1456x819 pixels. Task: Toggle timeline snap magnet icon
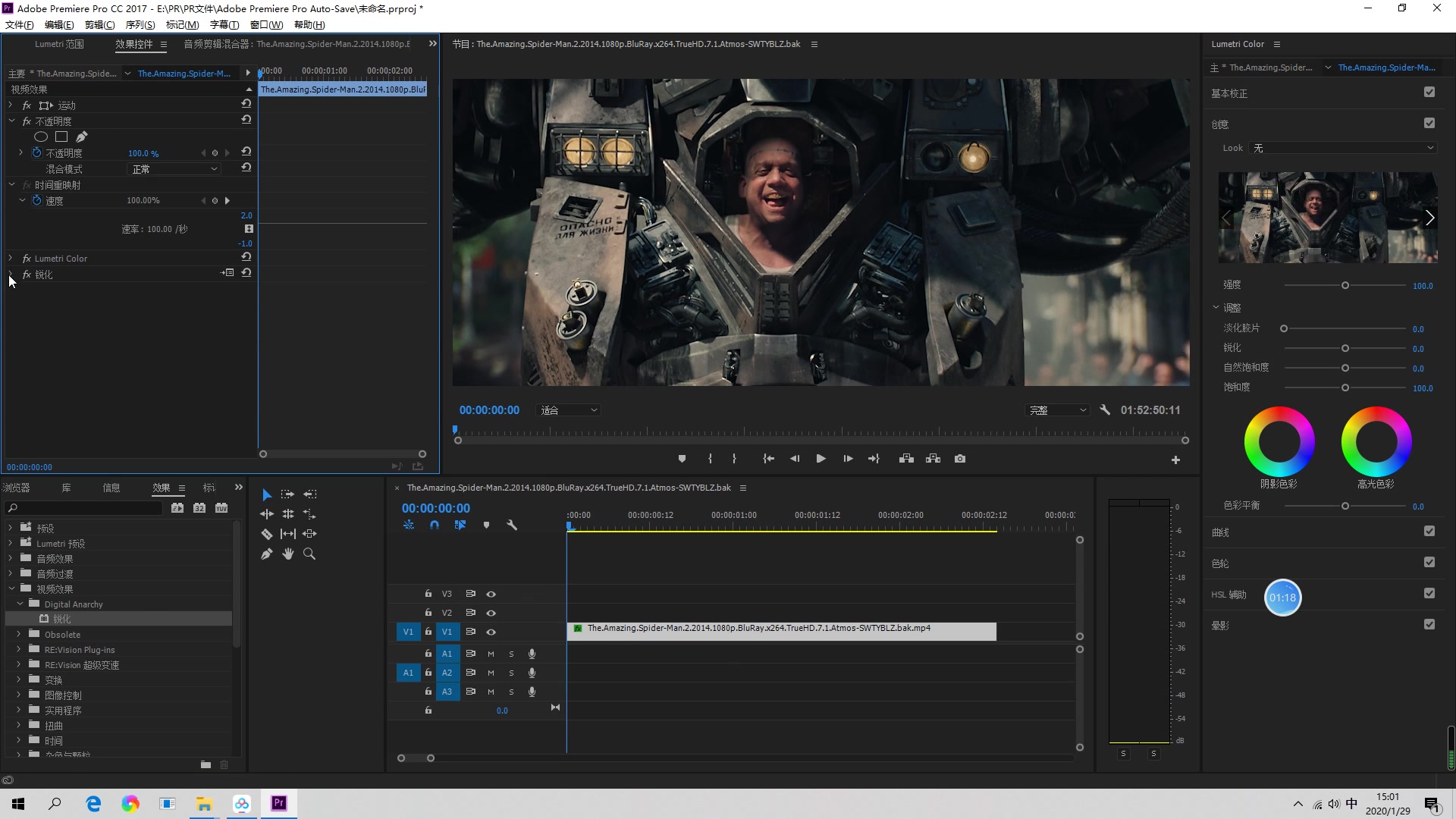(x=435, y=525)
